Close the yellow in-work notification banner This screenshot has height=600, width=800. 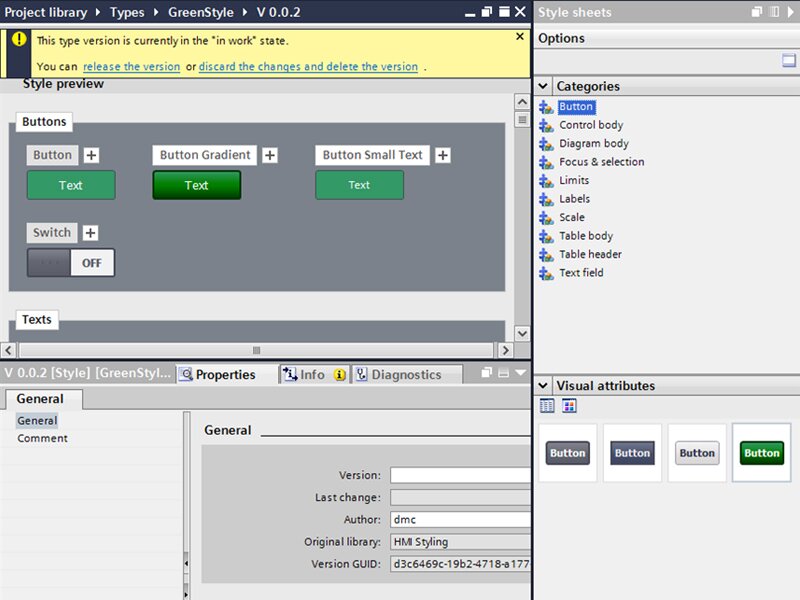[x=520, y=37]
